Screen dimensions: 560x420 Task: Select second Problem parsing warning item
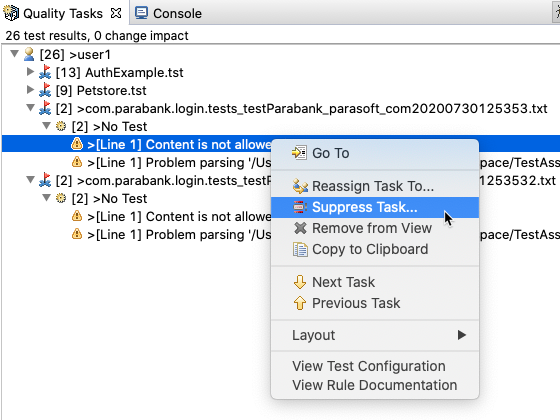(179, 235)
